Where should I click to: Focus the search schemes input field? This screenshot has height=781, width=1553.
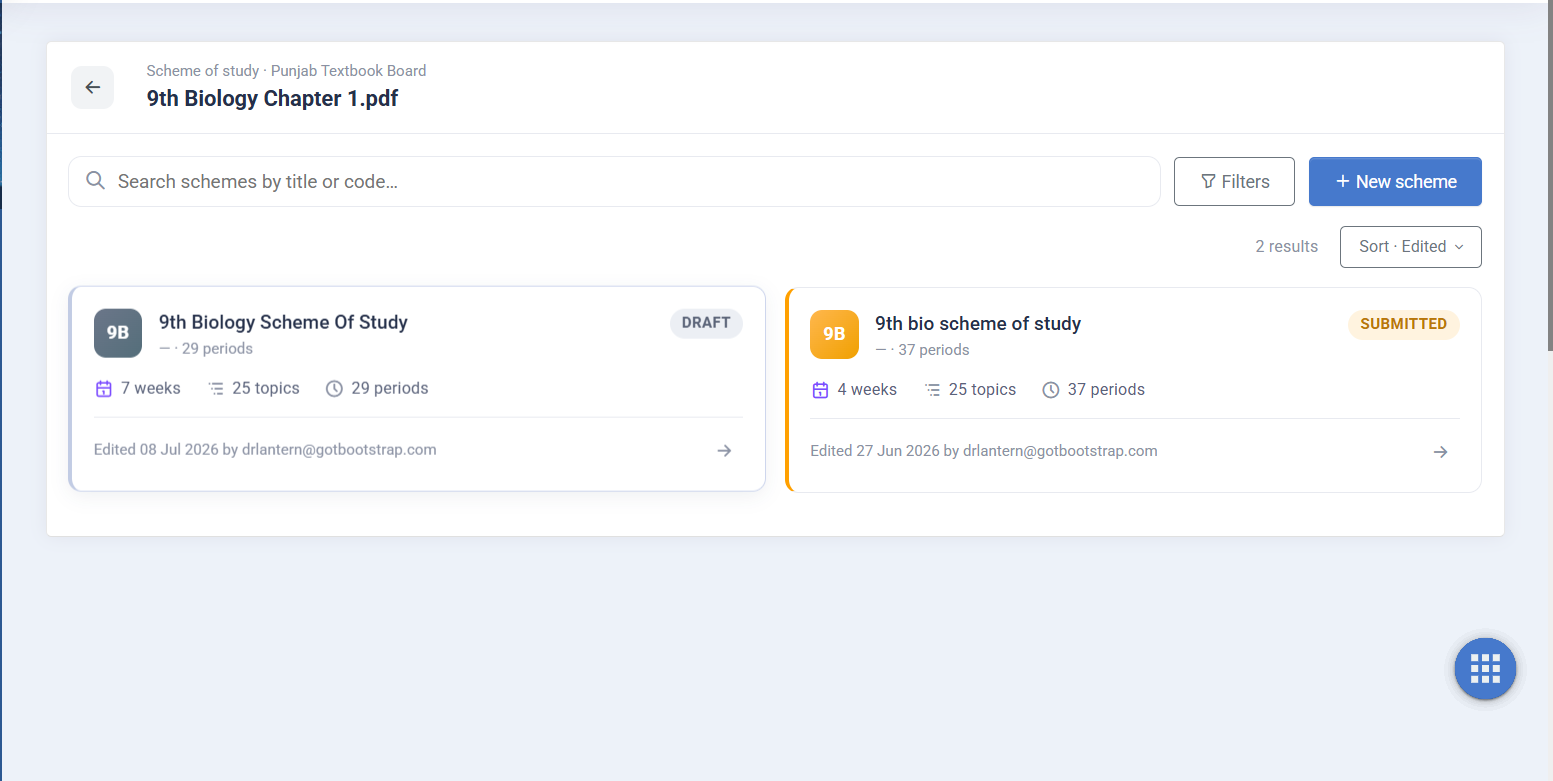coord(614,182)
